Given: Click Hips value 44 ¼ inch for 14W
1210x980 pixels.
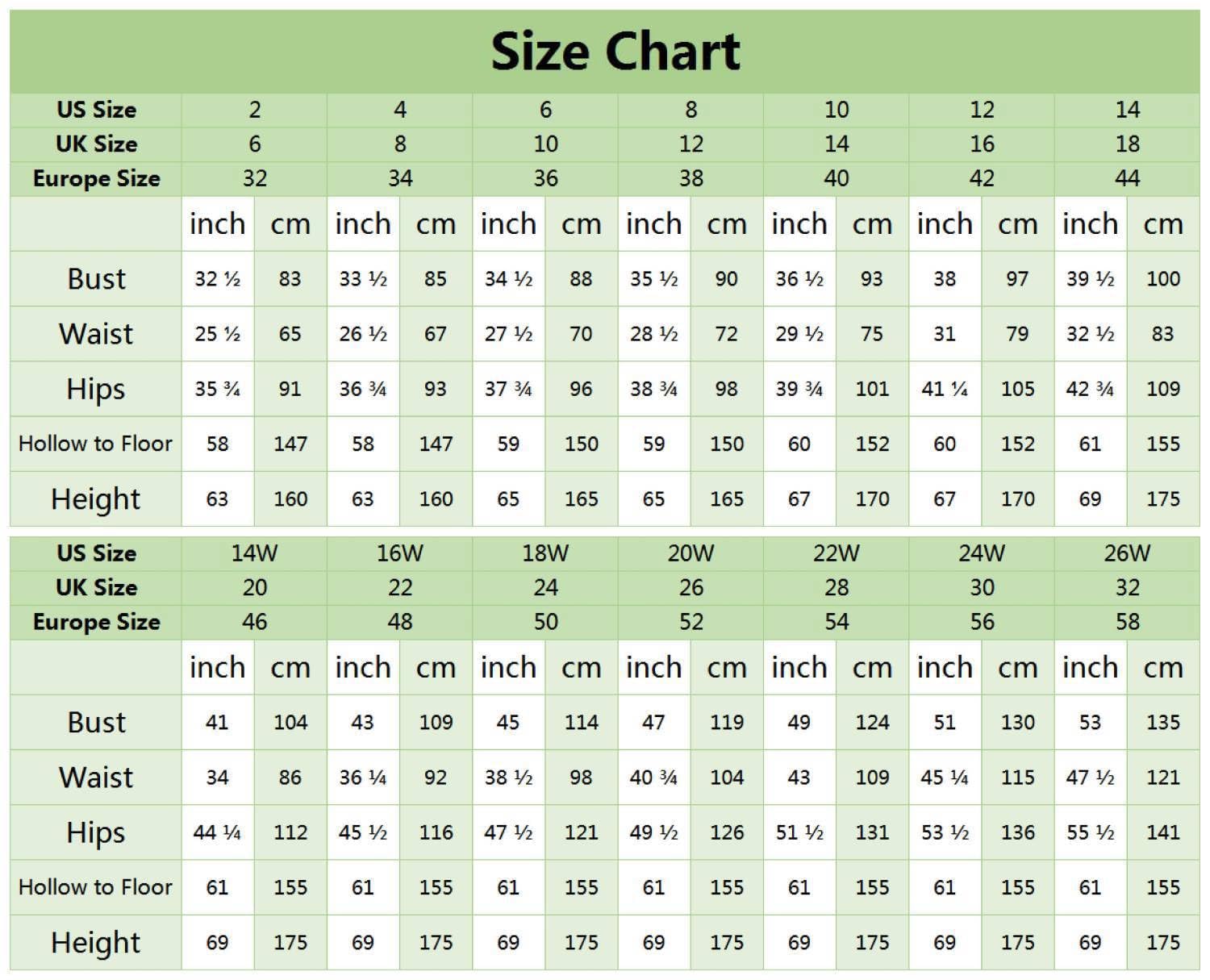Looking at the screenshot, I should click(x=218, y=832).
